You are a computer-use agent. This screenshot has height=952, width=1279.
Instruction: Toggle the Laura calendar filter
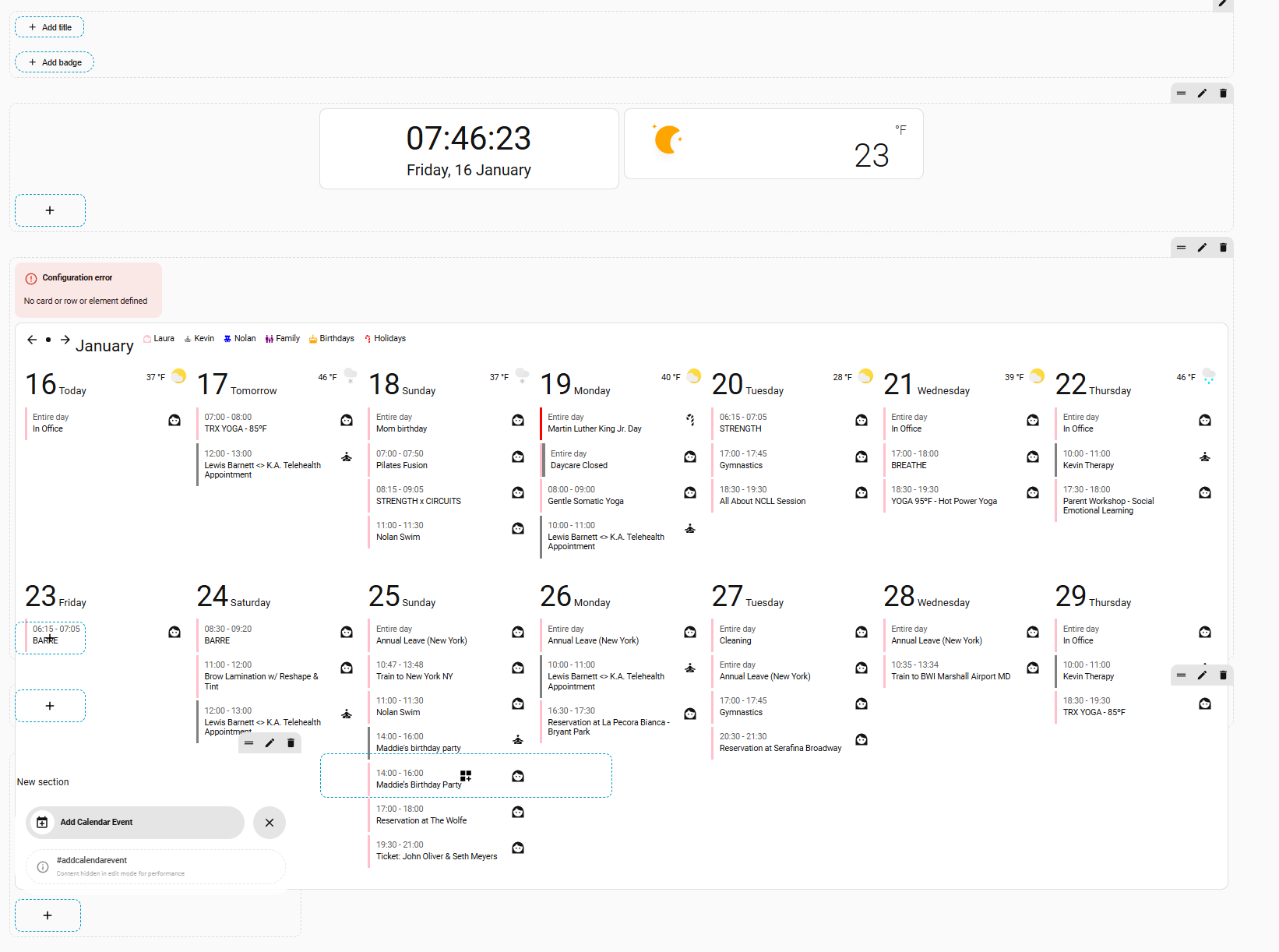pyautogui.click(x=159, y=339)
